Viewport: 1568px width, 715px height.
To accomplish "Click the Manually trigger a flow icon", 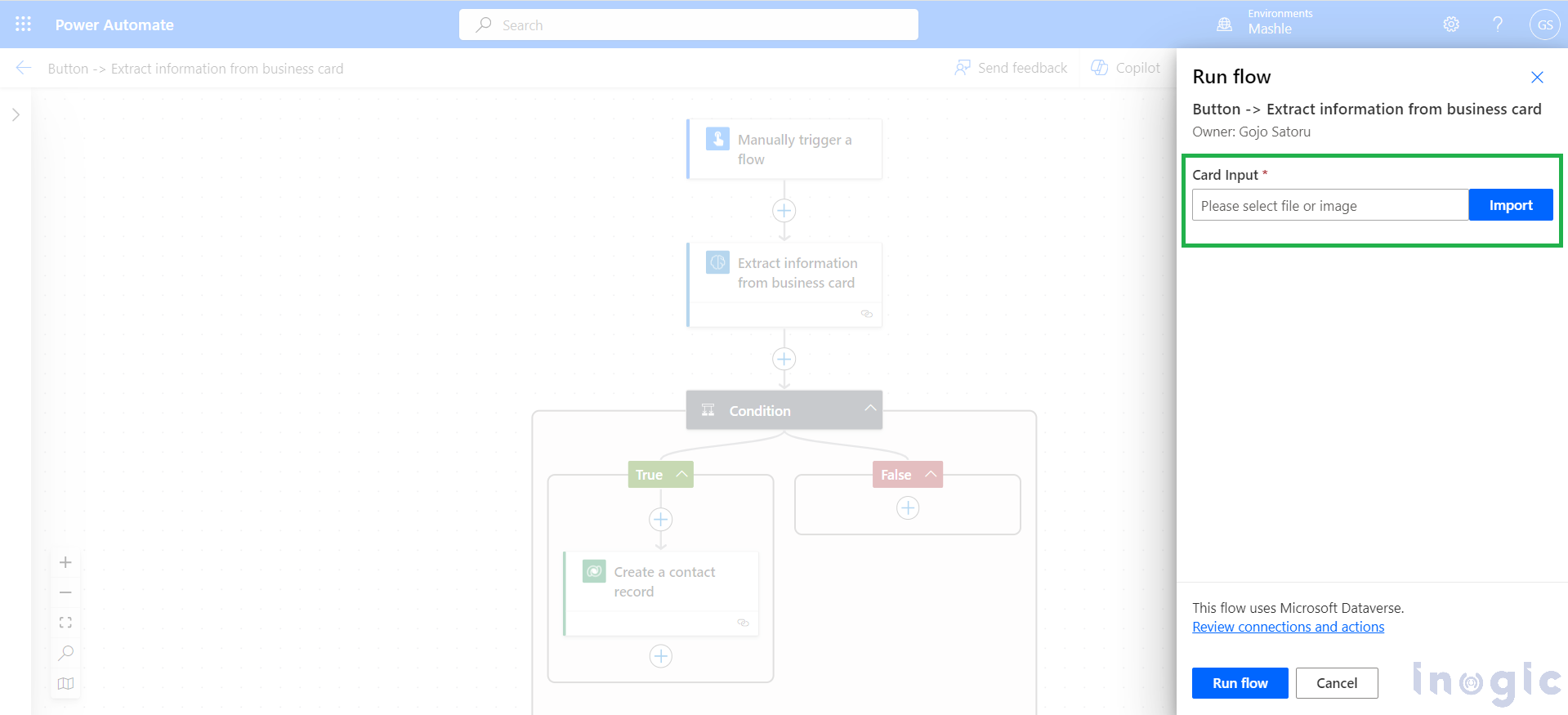I will pyautogui.click(x=717, y=139).
